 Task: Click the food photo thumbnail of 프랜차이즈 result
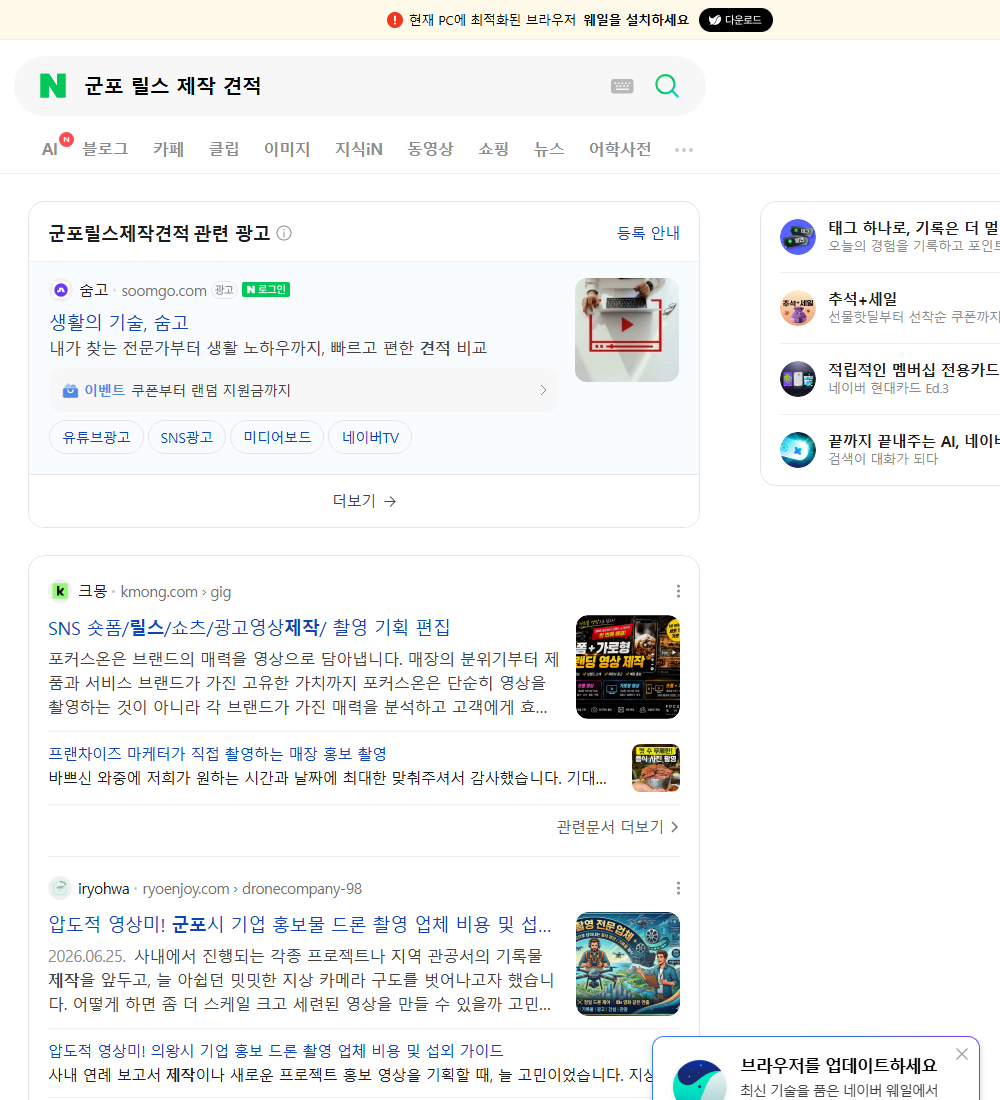point(655,768)
